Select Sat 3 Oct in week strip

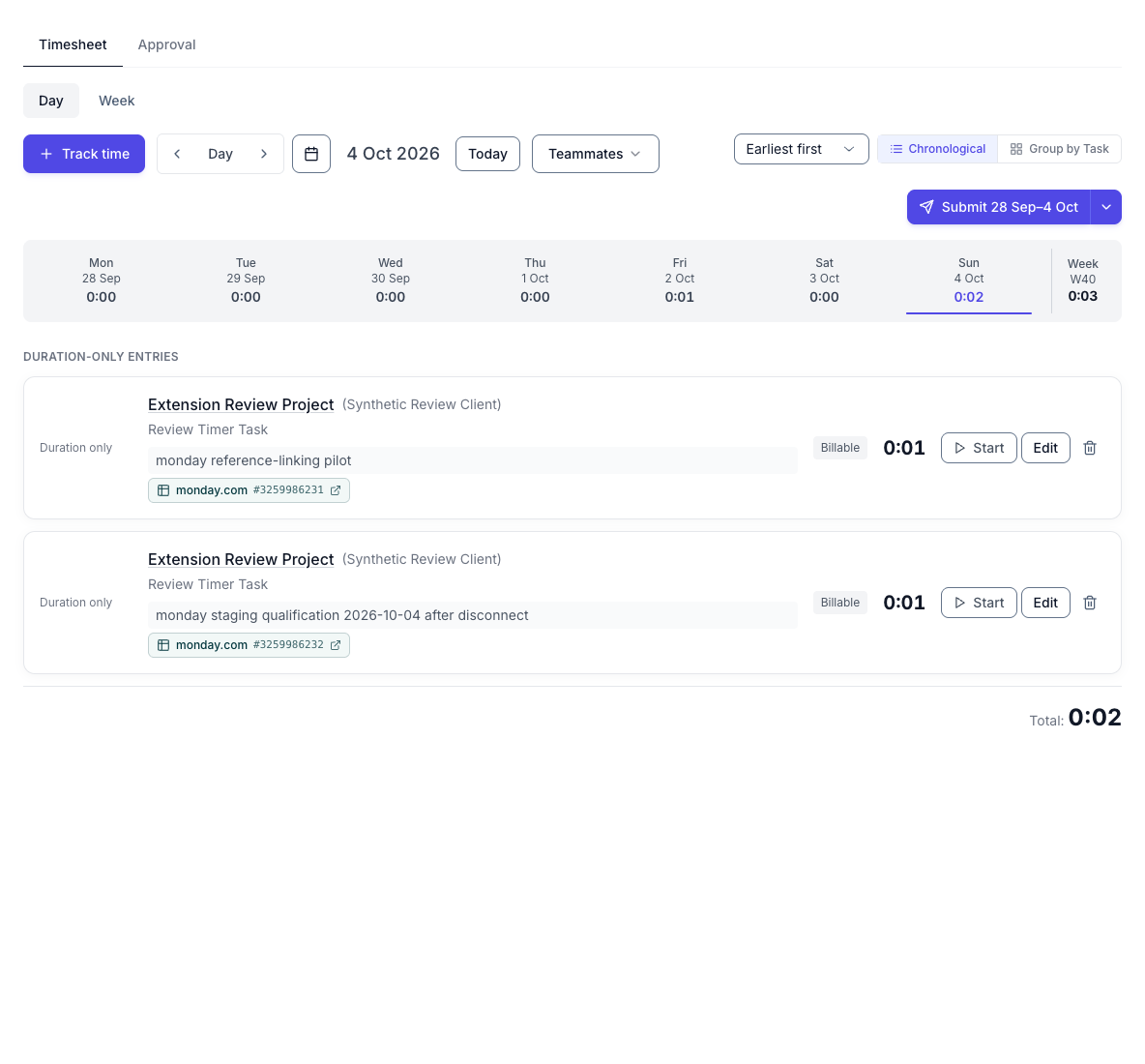point(825,281)
